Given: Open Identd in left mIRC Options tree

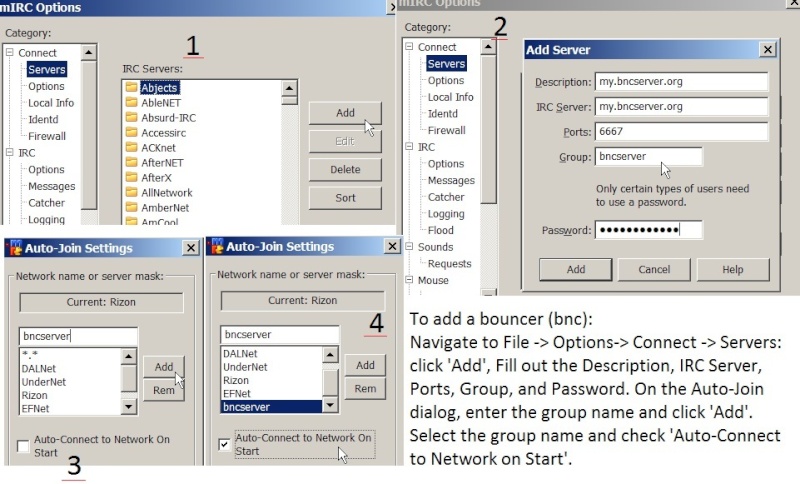Looking at the screenshot, I should pos(43,119).
